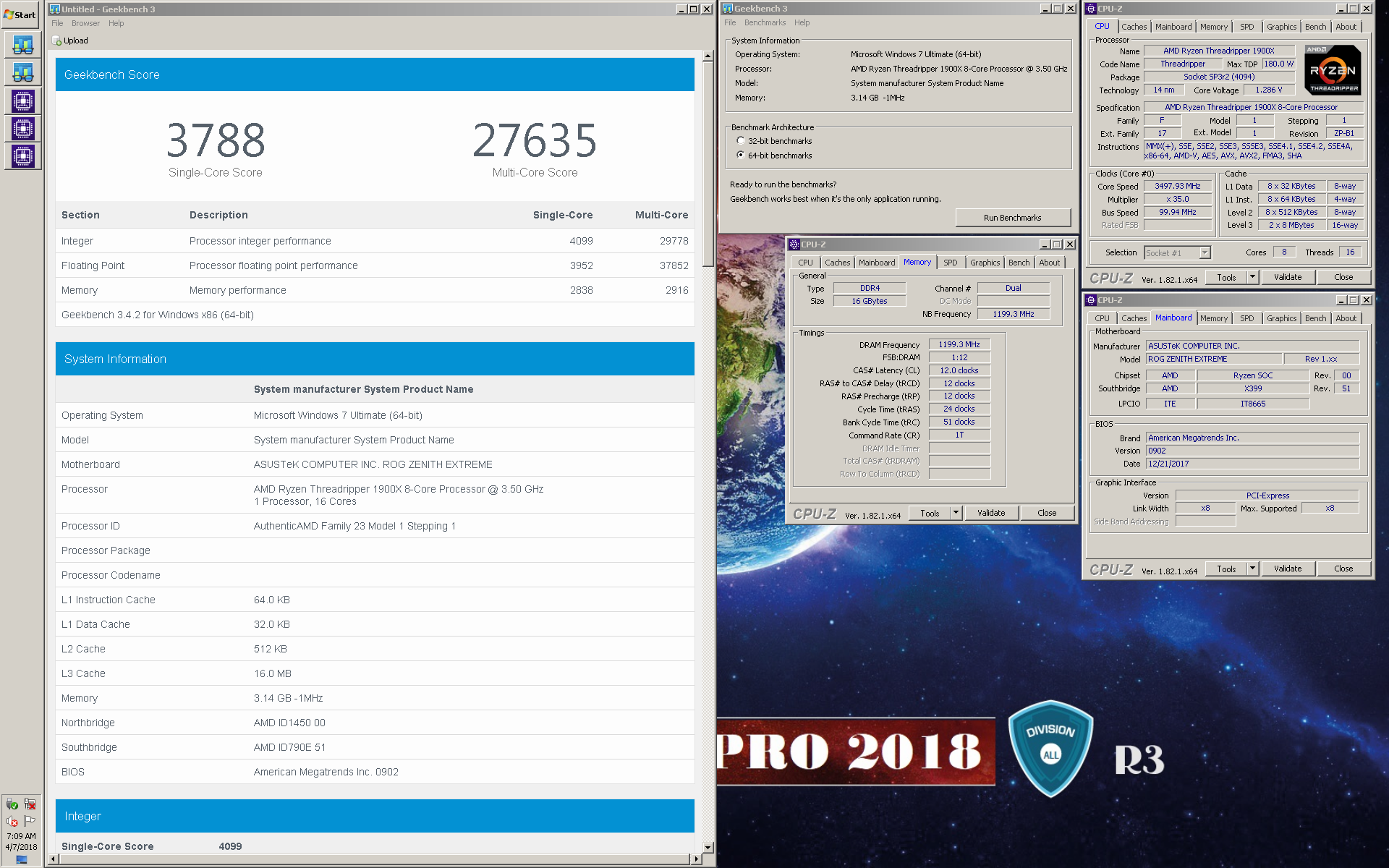
Task: Activate the first CPU-Z chip taskbar button
Action: [22, 101]
